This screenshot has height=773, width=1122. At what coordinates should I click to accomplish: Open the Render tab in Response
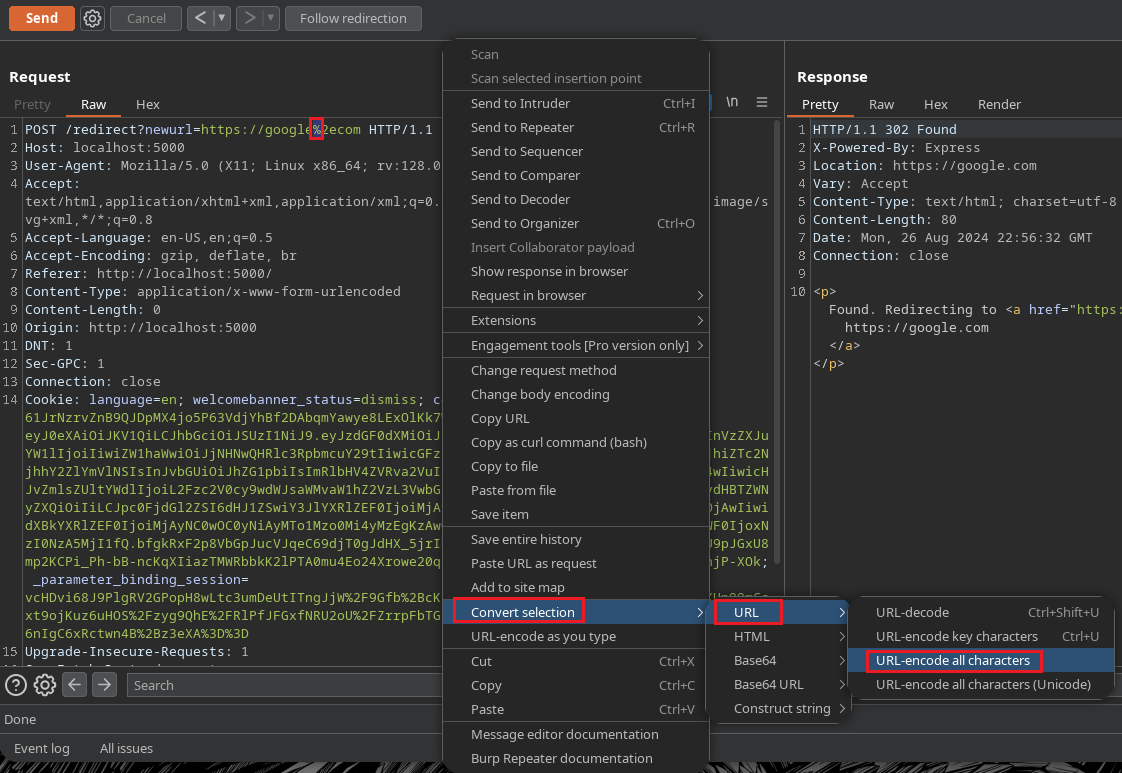(x=999, y=104)
